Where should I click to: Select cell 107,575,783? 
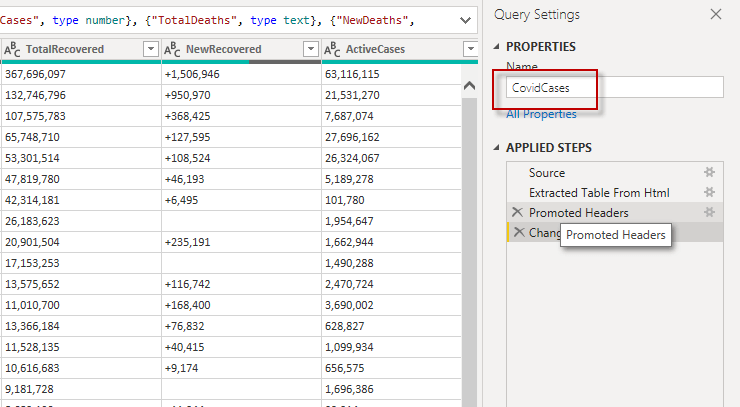click(81, 116)
